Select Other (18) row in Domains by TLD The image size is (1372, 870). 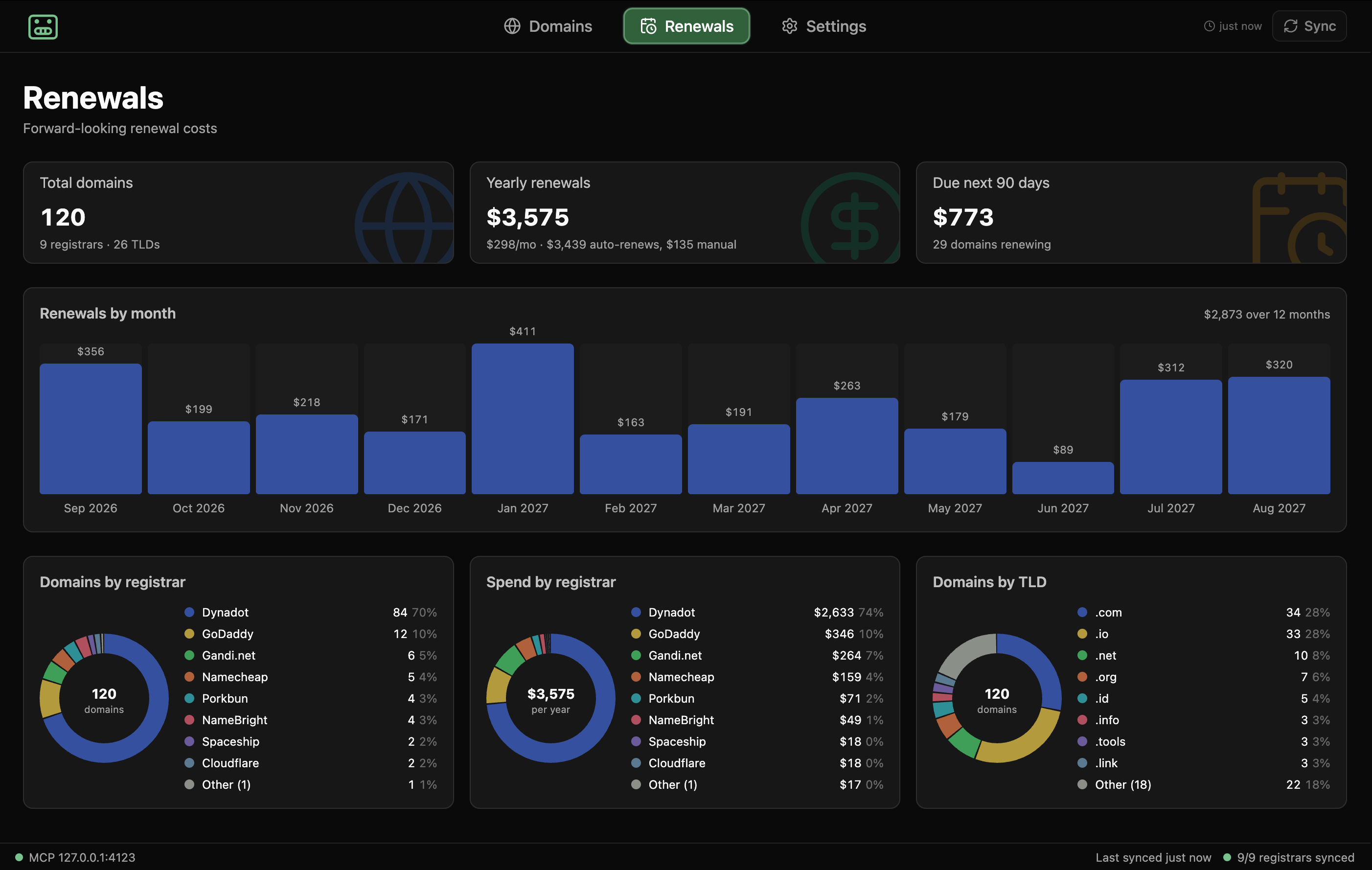[1203, 784]
